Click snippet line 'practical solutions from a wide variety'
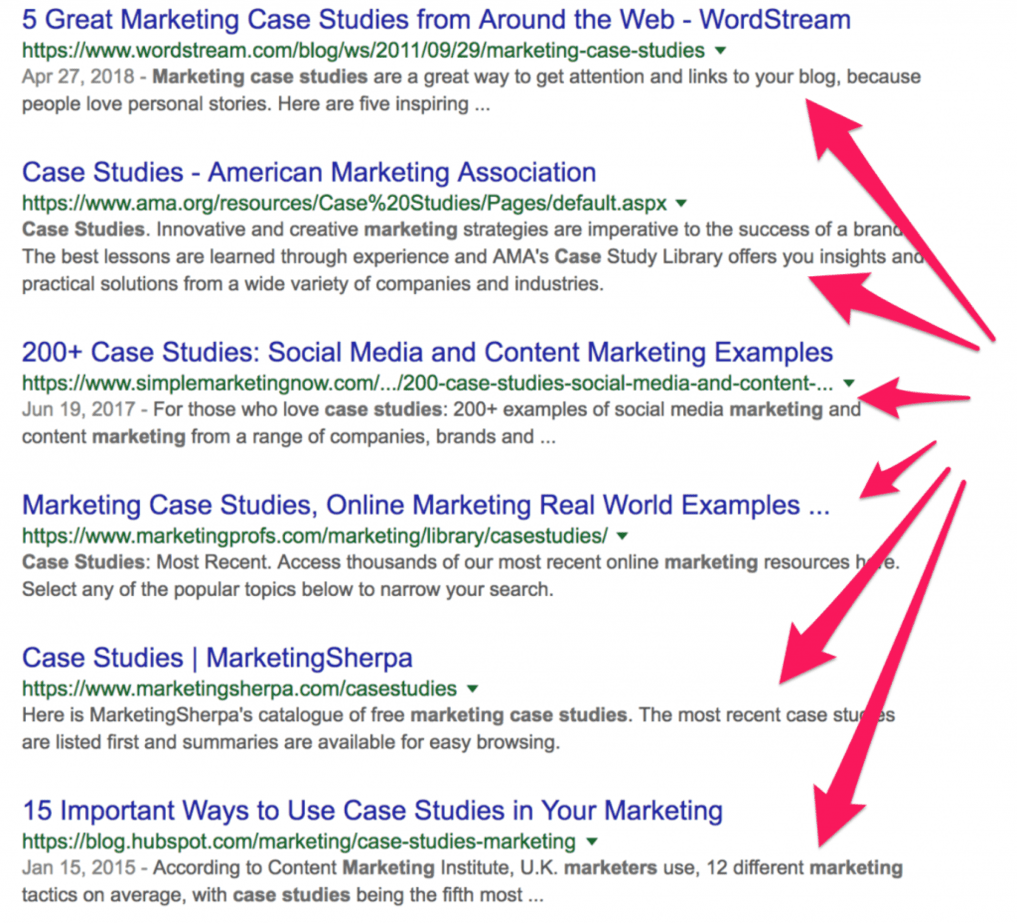Viewport: 1017px width, 924px height. (313, 284)
